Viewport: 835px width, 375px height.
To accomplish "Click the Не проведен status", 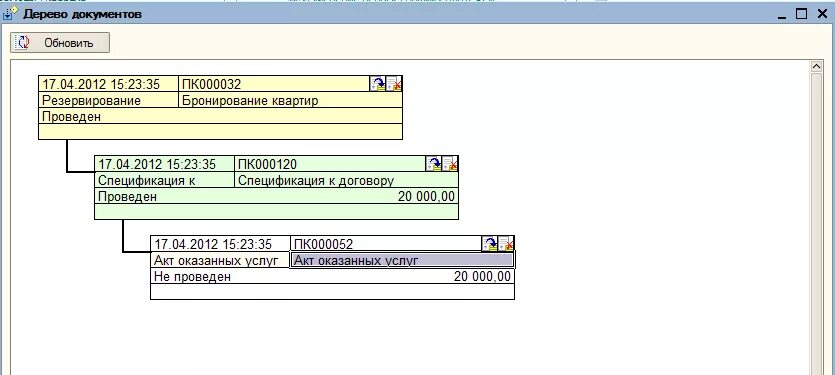I will point(193,276).
